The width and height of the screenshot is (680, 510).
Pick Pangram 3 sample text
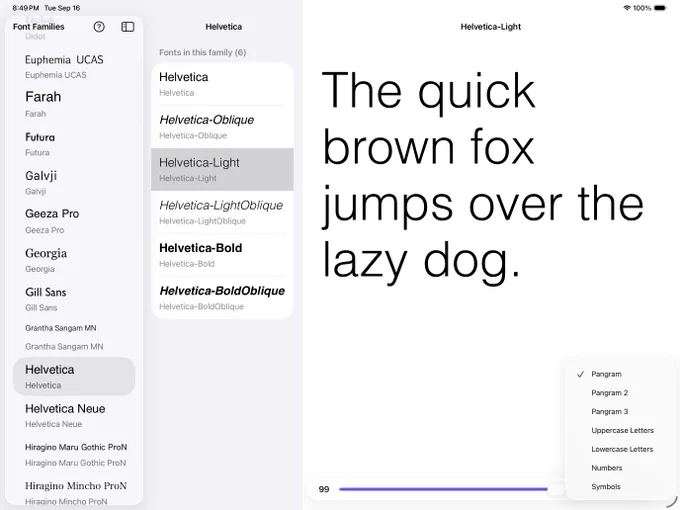click(621, 412)
